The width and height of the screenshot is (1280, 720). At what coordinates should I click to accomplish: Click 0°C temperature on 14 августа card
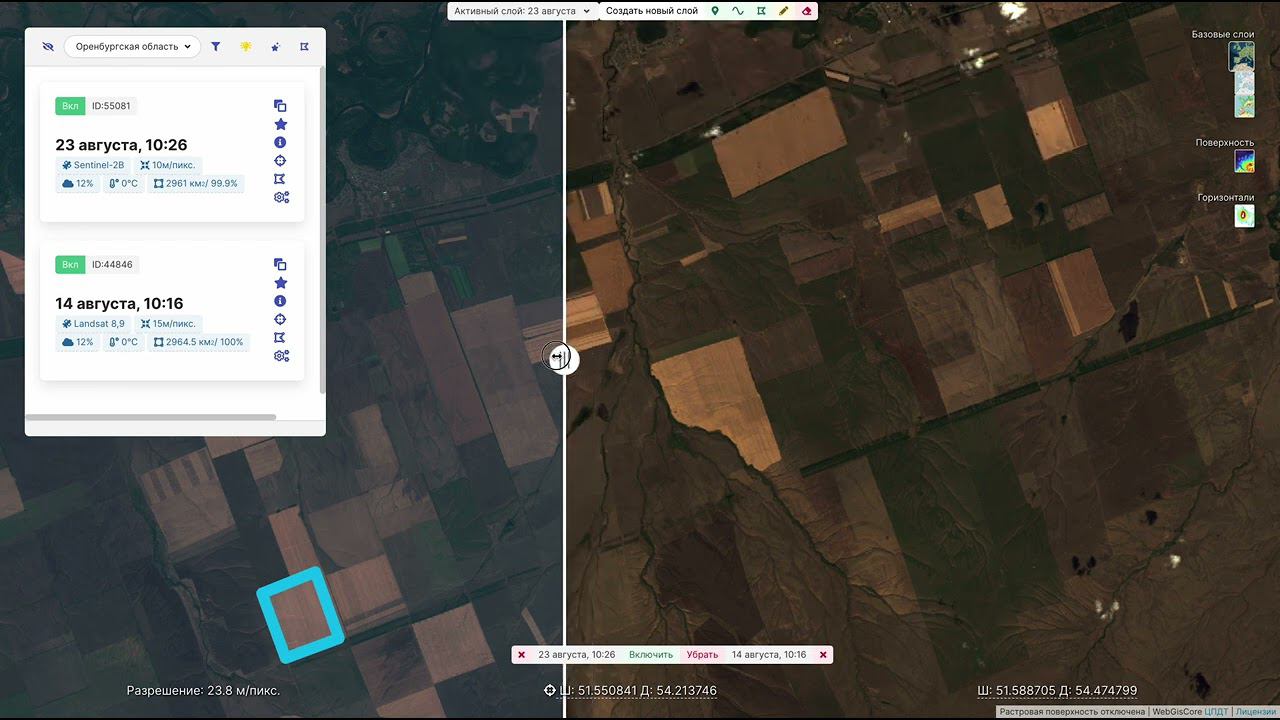[123, 342]
